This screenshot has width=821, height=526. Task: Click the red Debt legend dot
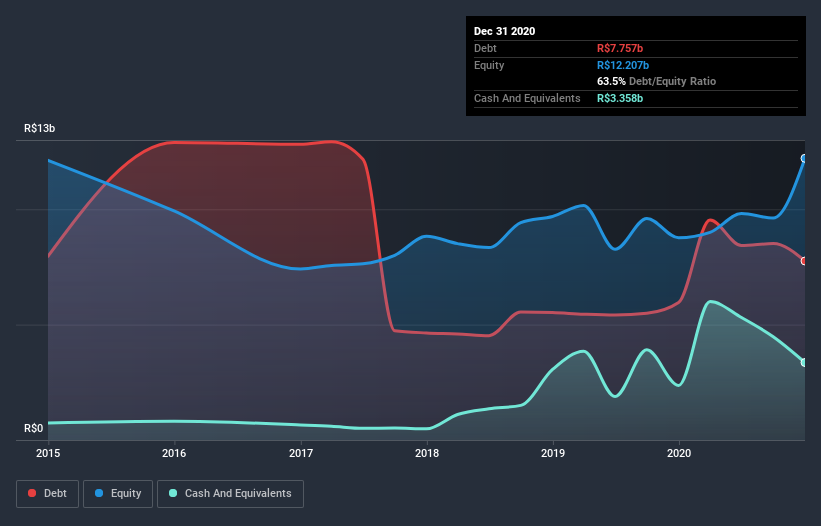[x=32, y=493]
